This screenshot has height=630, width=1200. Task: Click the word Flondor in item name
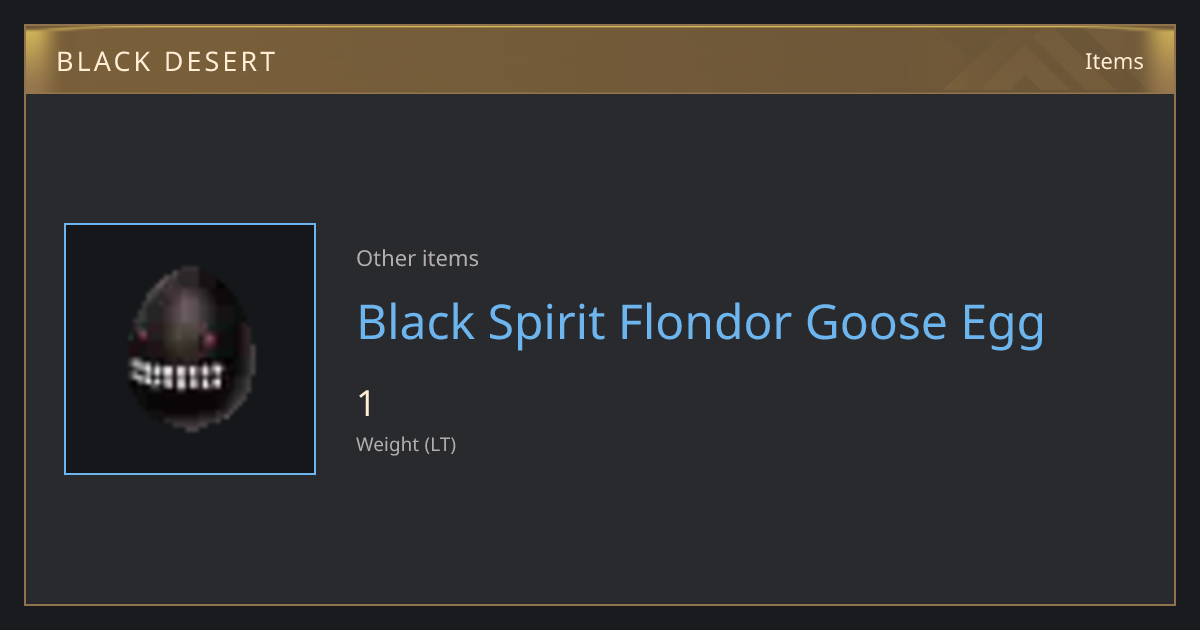706,322
